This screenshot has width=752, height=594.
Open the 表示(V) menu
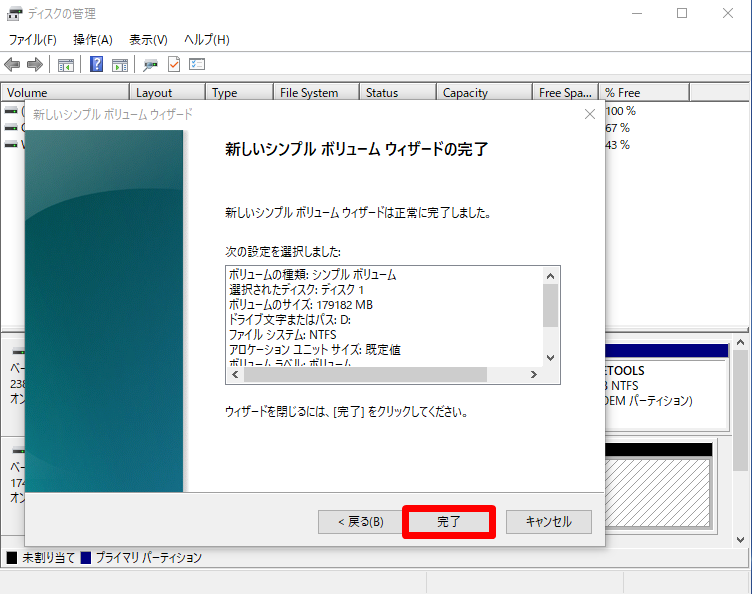pos(148,39)
